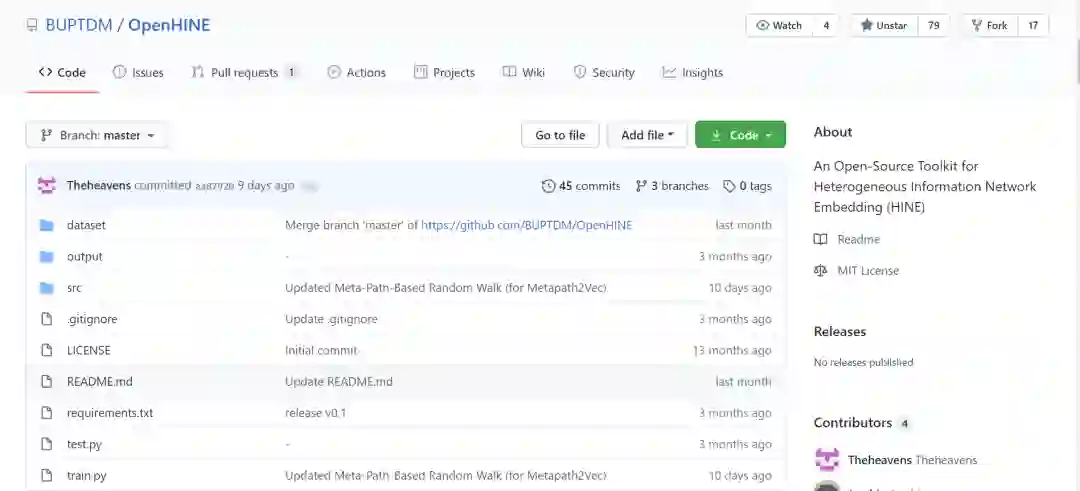Screen dimensions: 1080x491
Task: Click the Theheavens avatar under Contributors
Action: pos(827,460)
